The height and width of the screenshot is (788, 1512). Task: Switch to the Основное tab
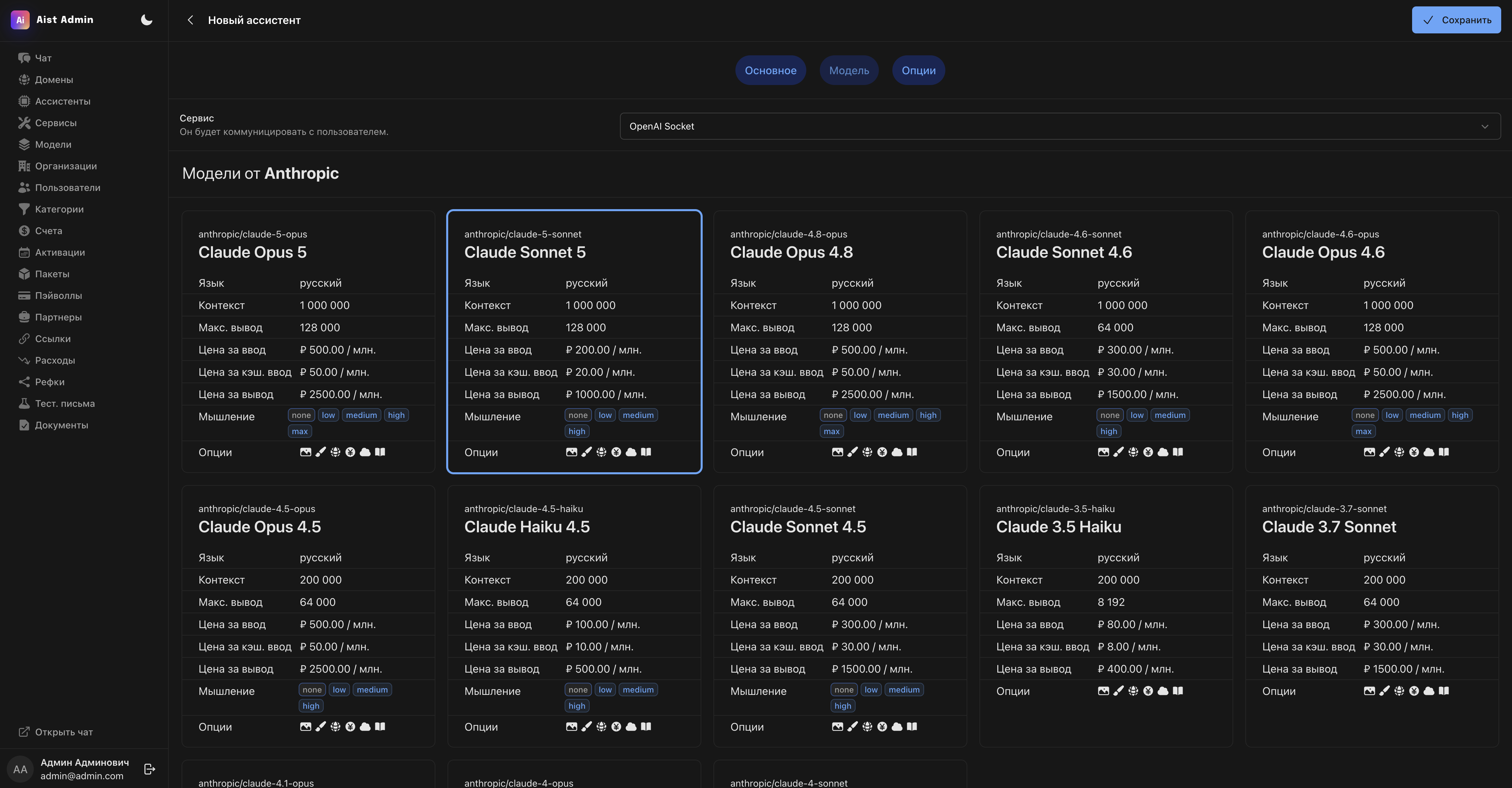coord(770,71)
